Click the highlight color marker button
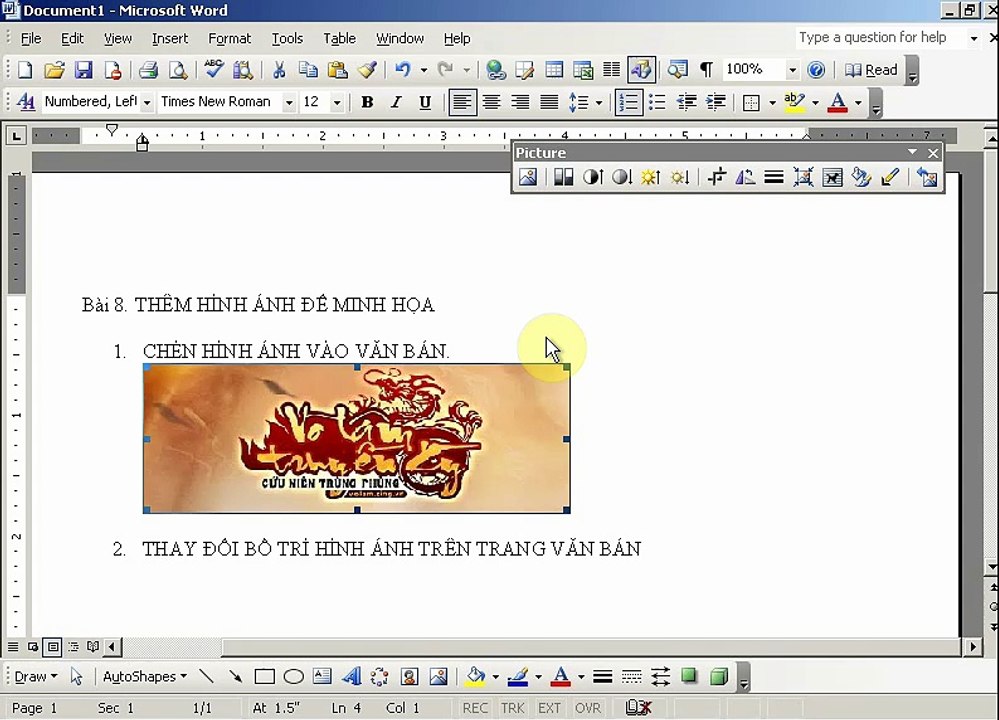Viewport: 999px width, 720px height. 794,102
